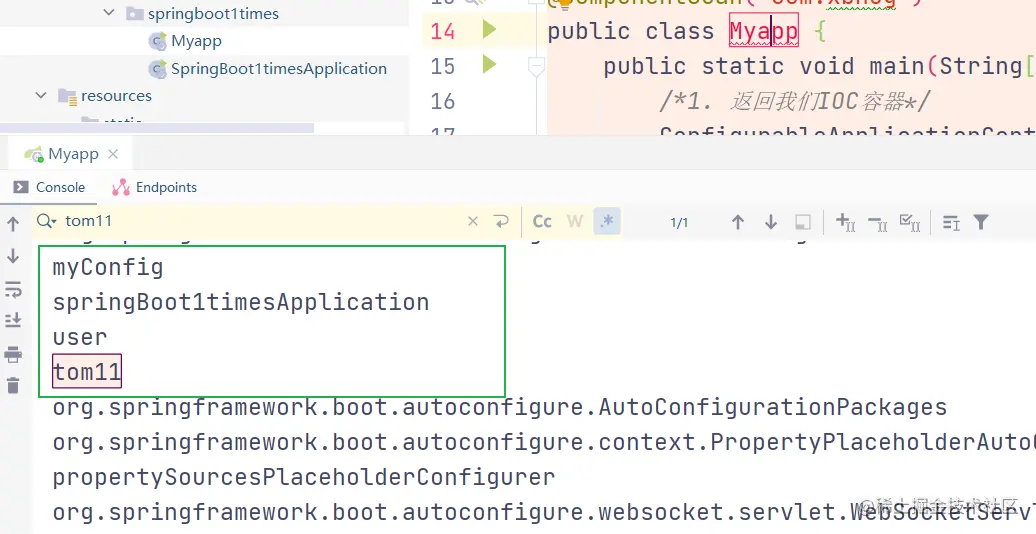Click the AutoConfigurationPackages console line

500,407
